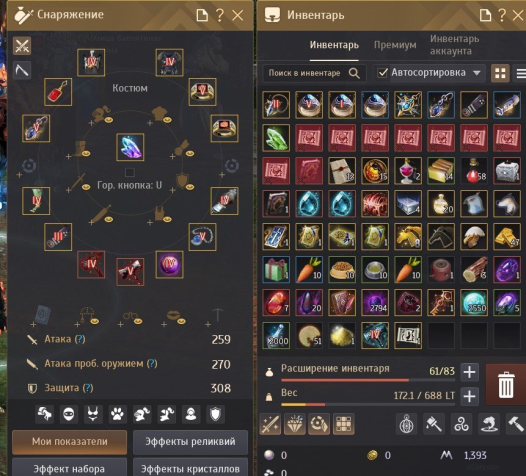Switch inventory to grid view icon
This screenshot has height=476, width=526.
coord(500,73)
